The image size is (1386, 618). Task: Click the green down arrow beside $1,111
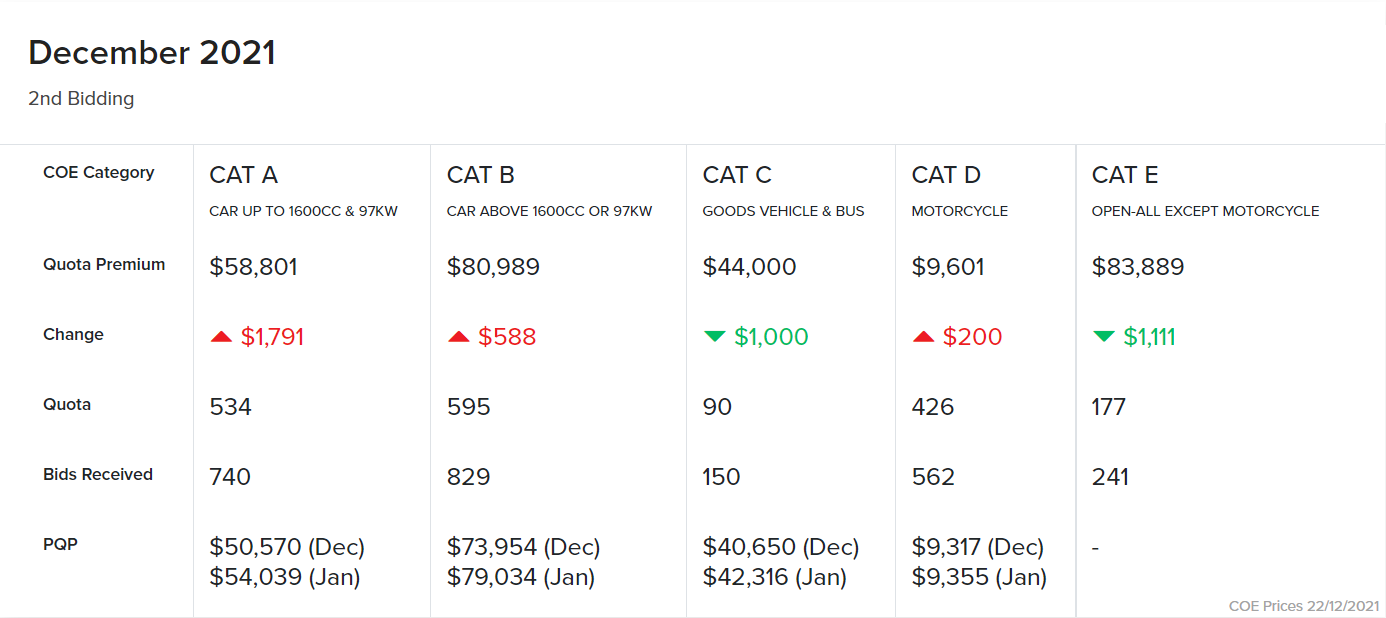click(x=1103, y=337)
